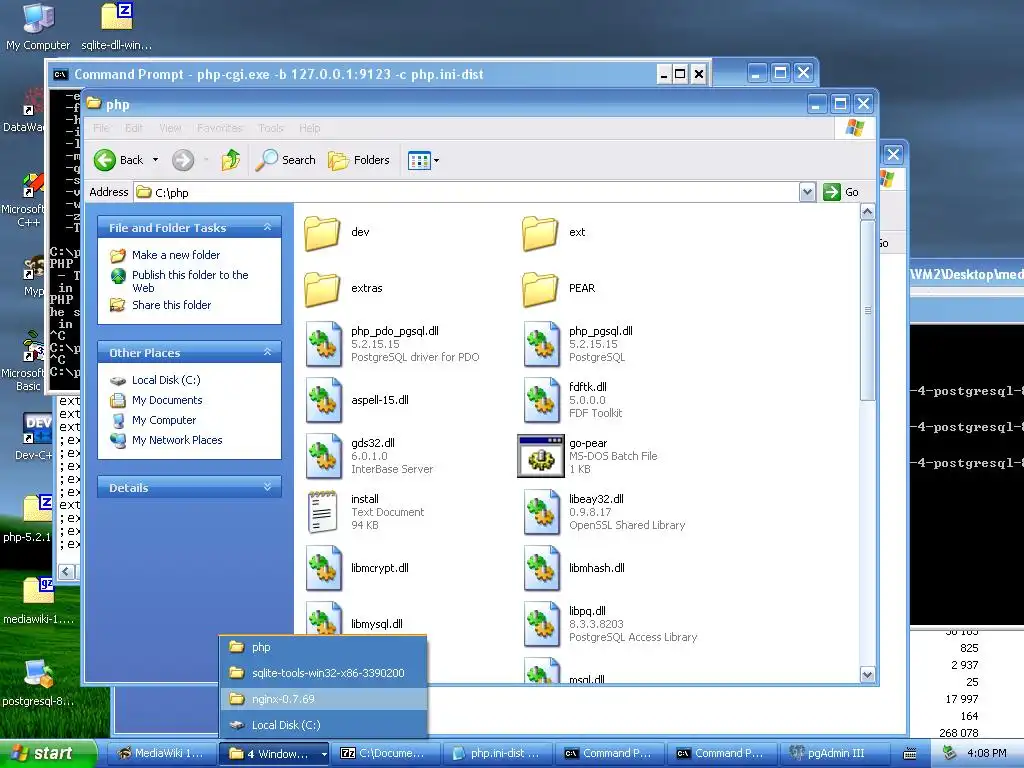Screen dimensions: 1024x768
Task: Open the File menu of php window
Action: click(x=101, y=128)
